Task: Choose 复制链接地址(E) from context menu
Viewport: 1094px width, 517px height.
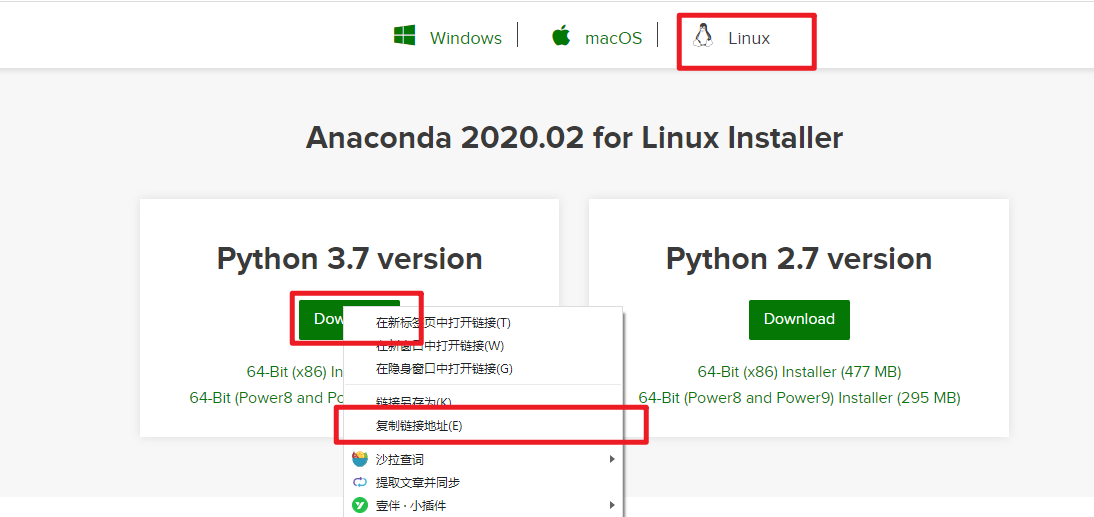Action: (482, 425)
